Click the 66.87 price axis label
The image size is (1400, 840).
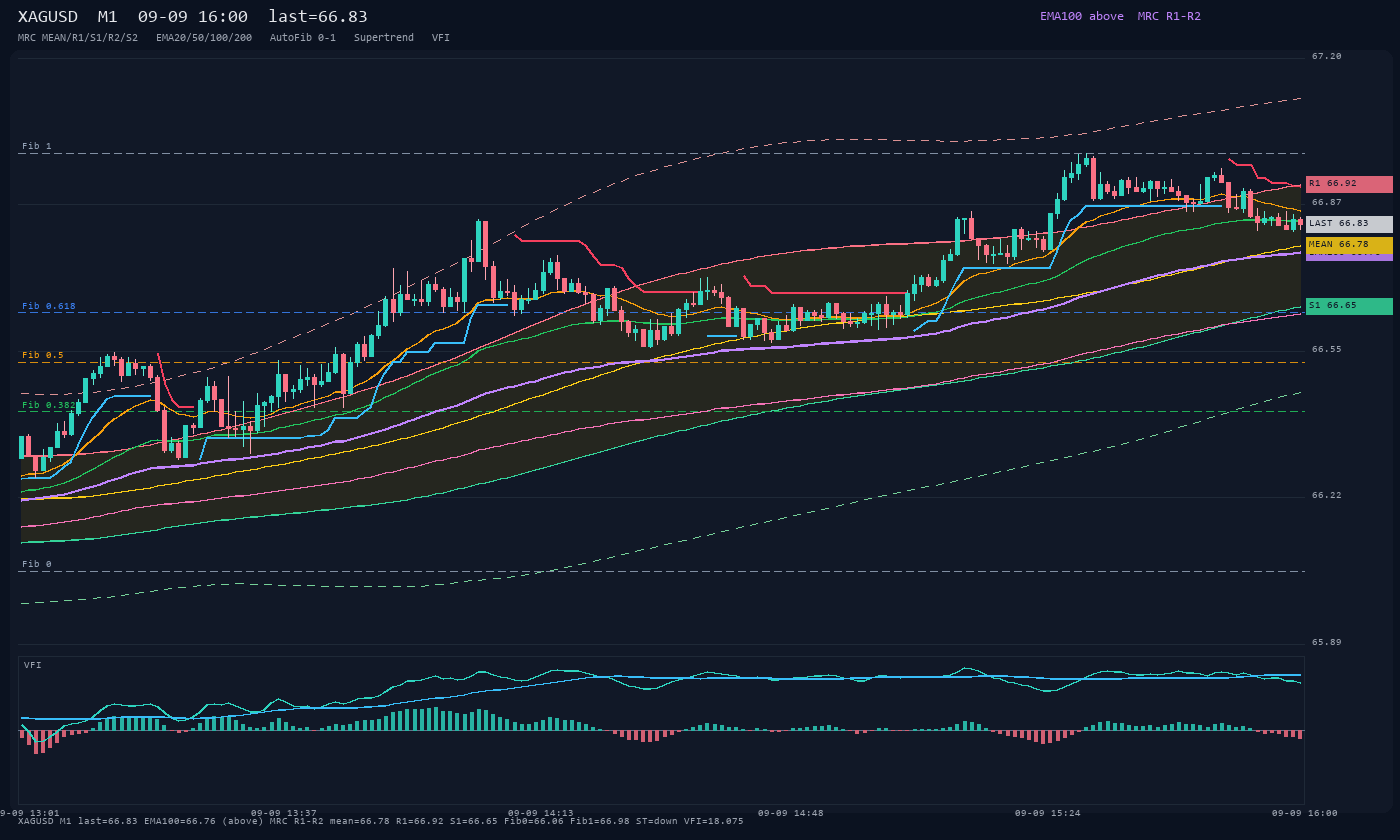tap(1327, 202)
